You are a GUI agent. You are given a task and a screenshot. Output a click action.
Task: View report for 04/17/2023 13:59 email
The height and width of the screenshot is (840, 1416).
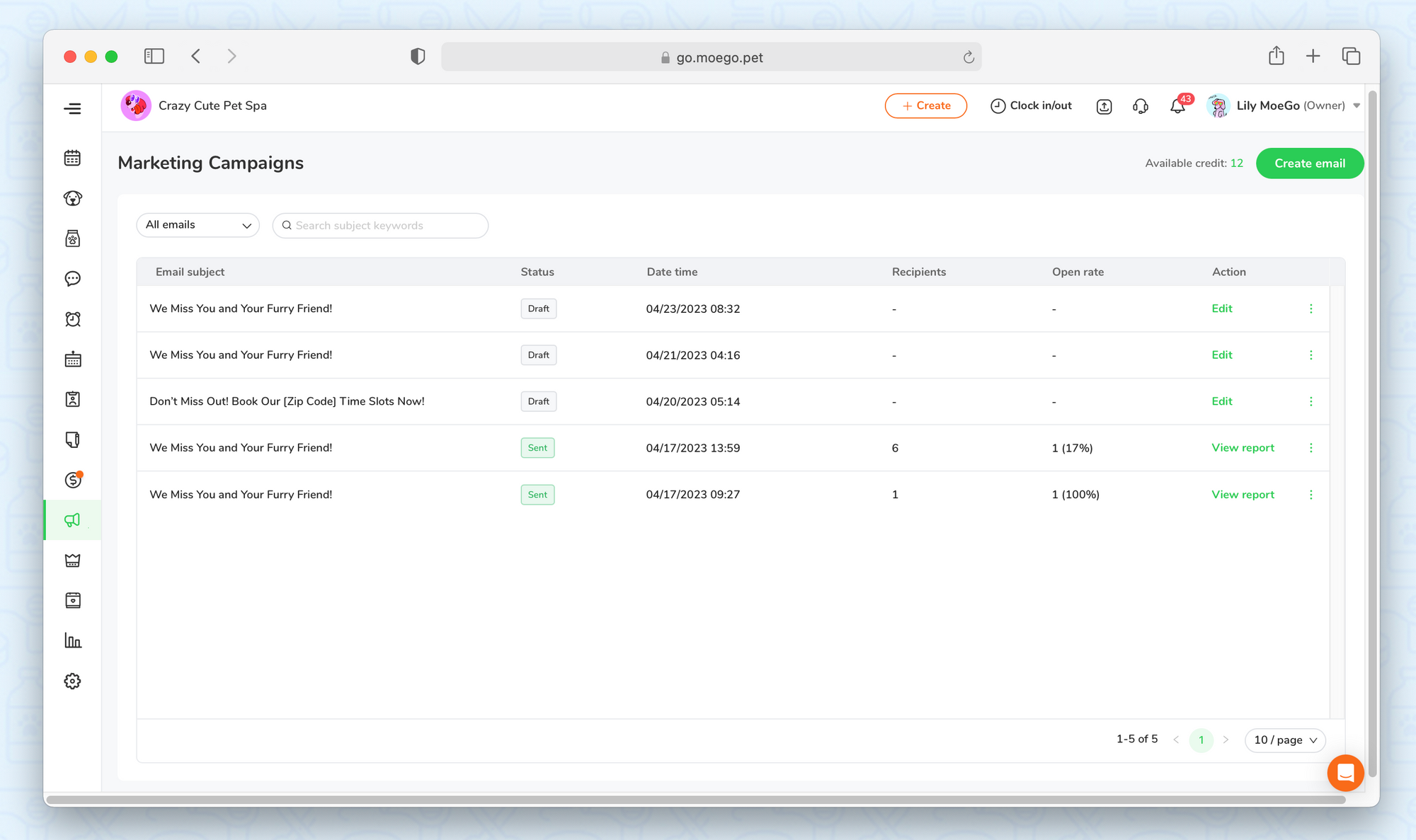click(x=1243, y=448)
